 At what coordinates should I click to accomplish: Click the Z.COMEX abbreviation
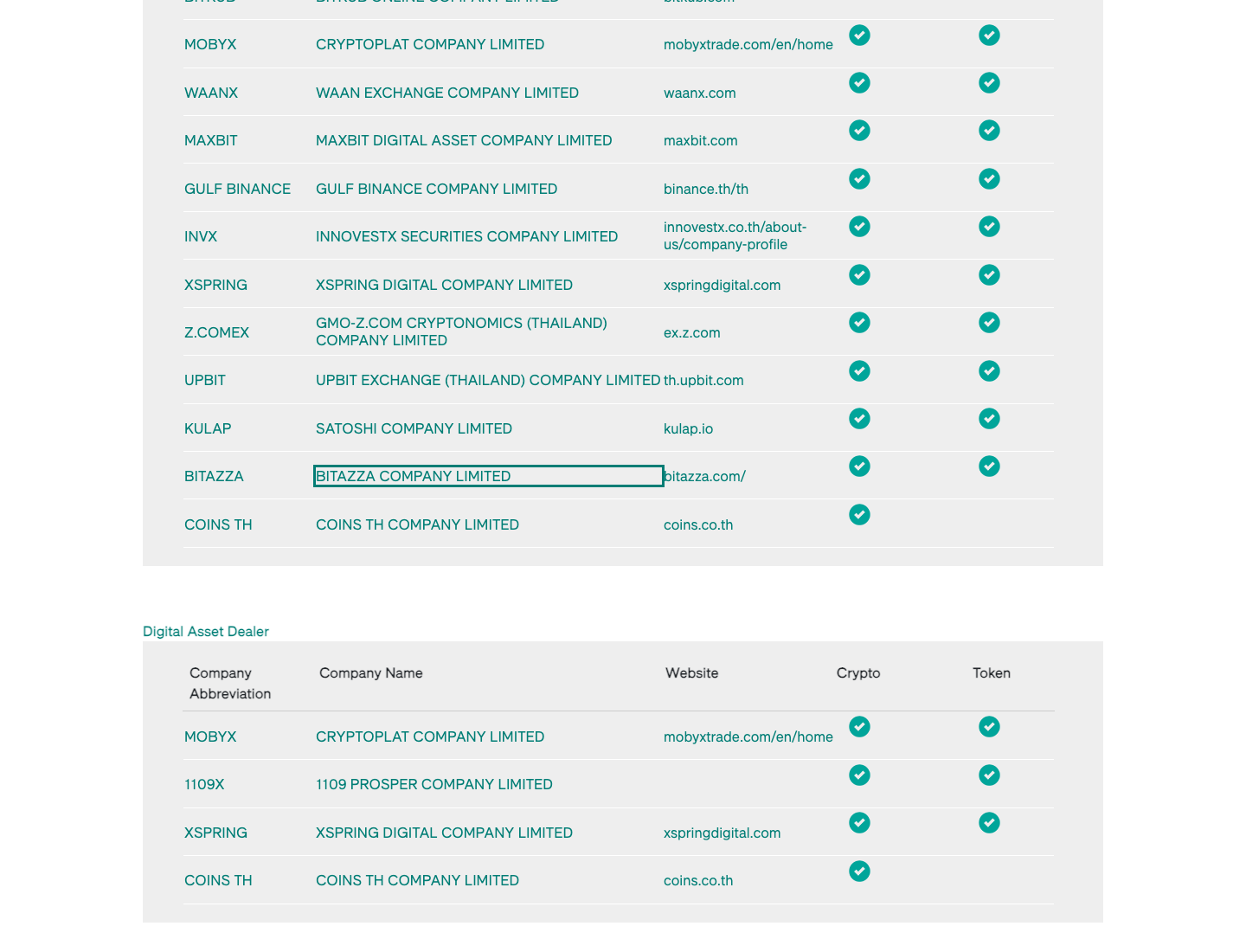coord(216,332)
